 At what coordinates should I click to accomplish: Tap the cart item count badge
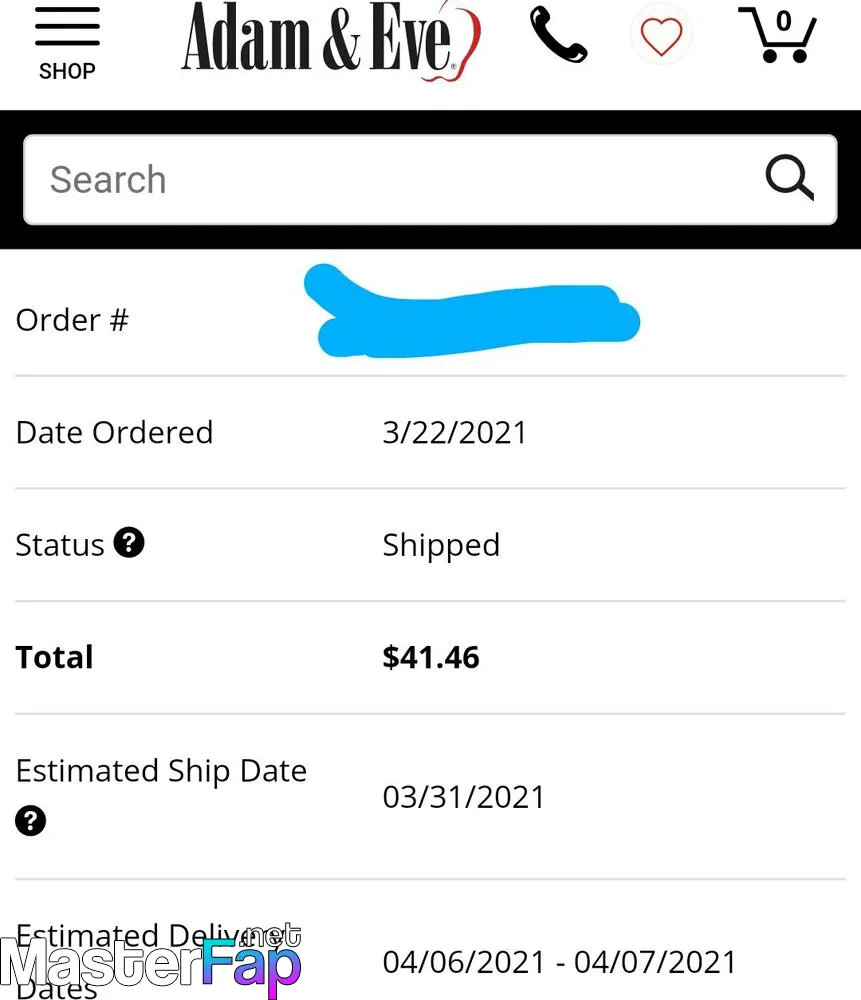[784, 21]
